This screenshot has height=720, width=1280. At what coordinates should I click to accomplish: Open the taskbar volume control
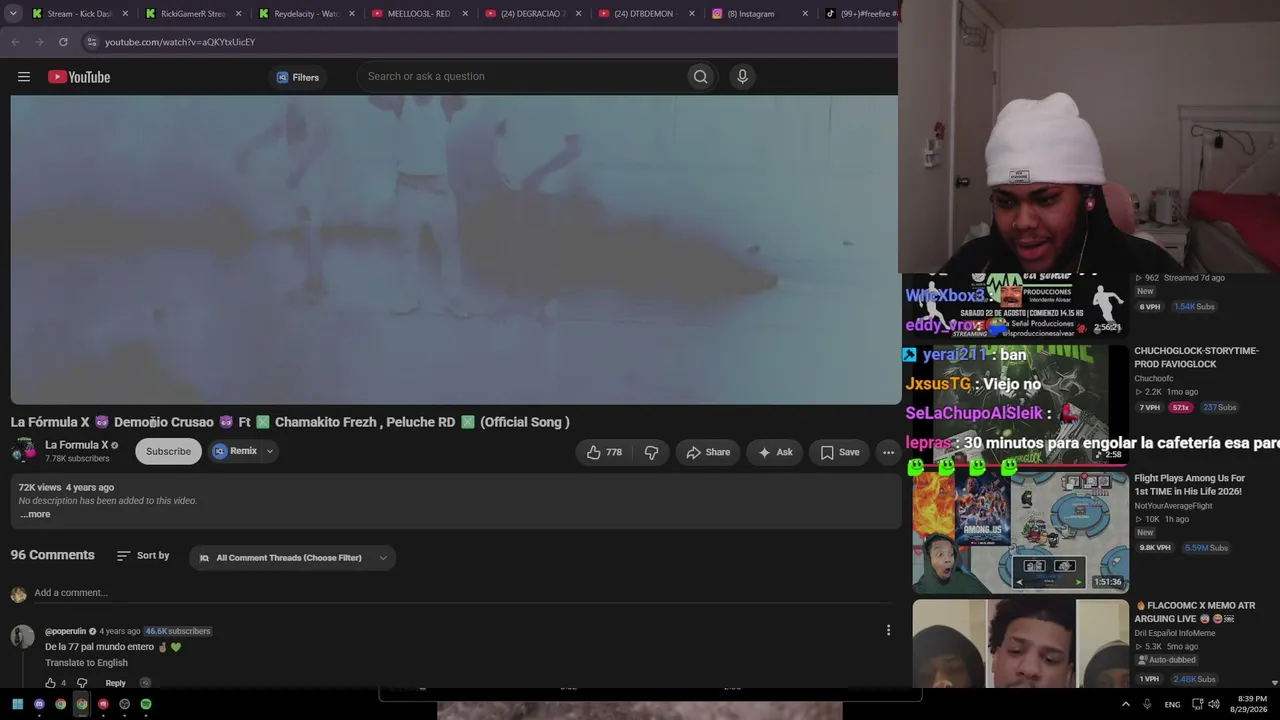pos(1214,704)
